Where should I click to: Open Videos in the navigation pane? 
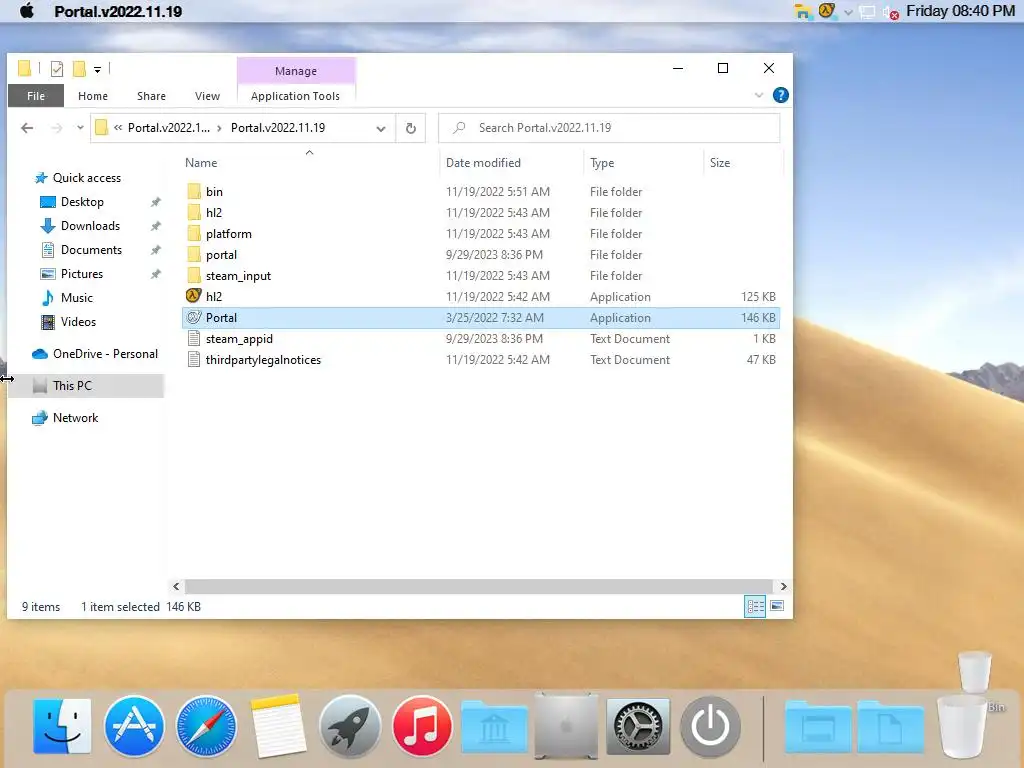pos(78,322)
